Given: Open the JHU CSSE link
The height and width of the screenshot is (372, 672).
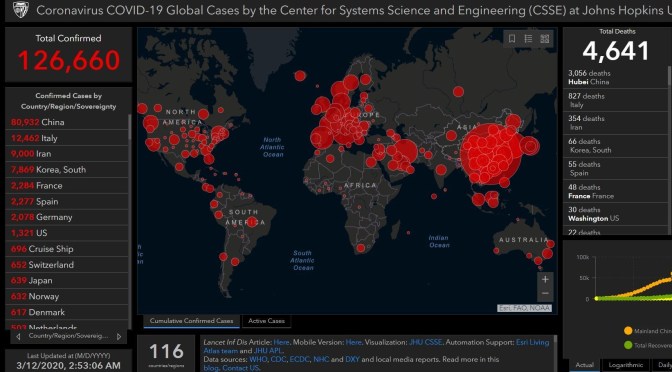Looking at the screenshot, I should [x=425, y=342].
